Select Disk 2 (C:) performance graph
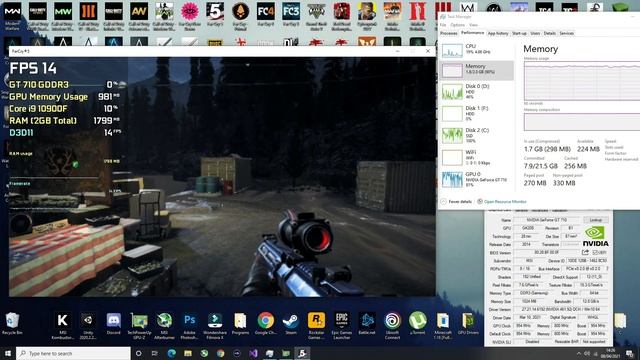Viewport: 640px width, 360px height. coord(477,136)
